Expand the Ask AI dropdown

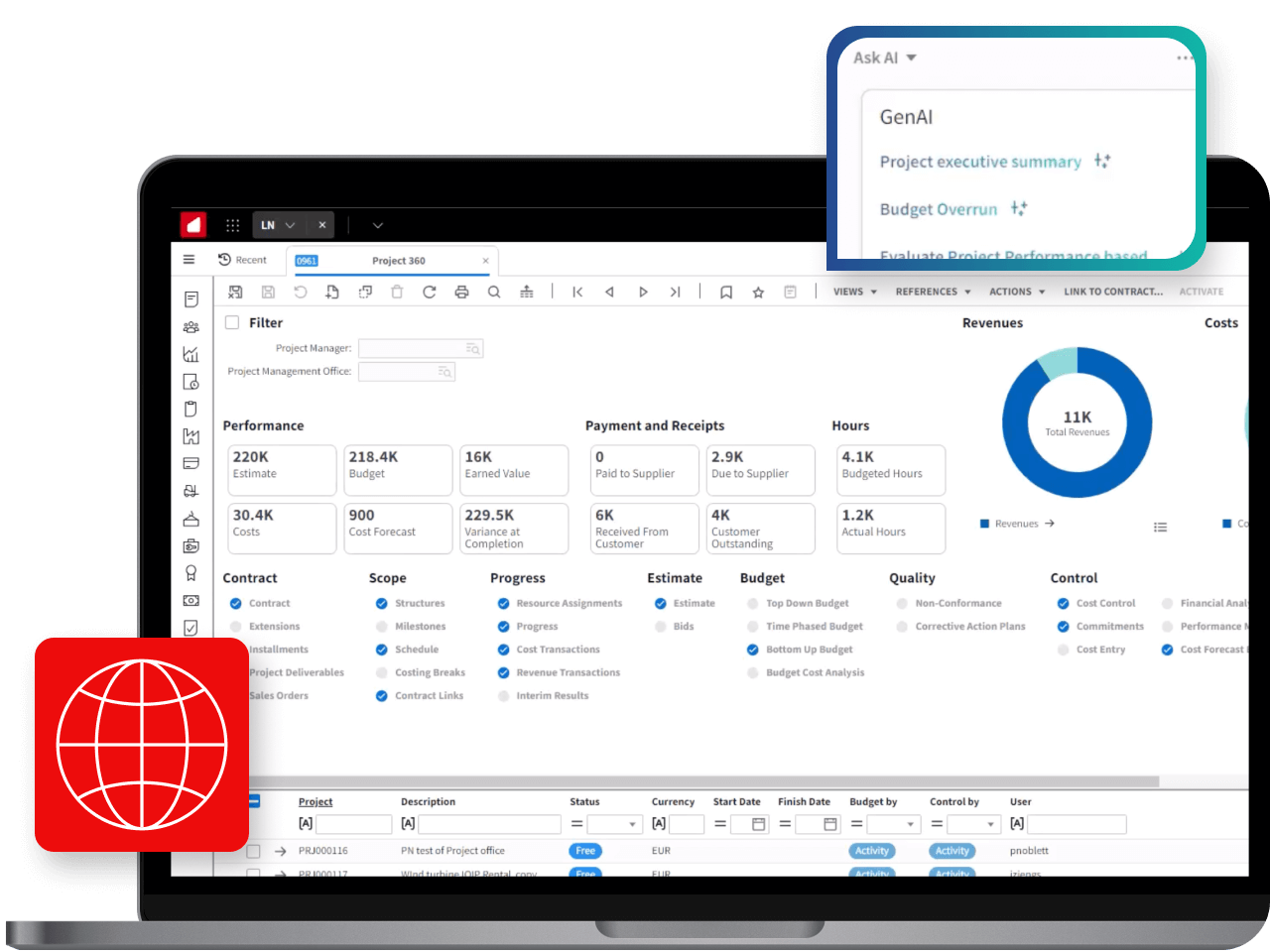[882, 58]
